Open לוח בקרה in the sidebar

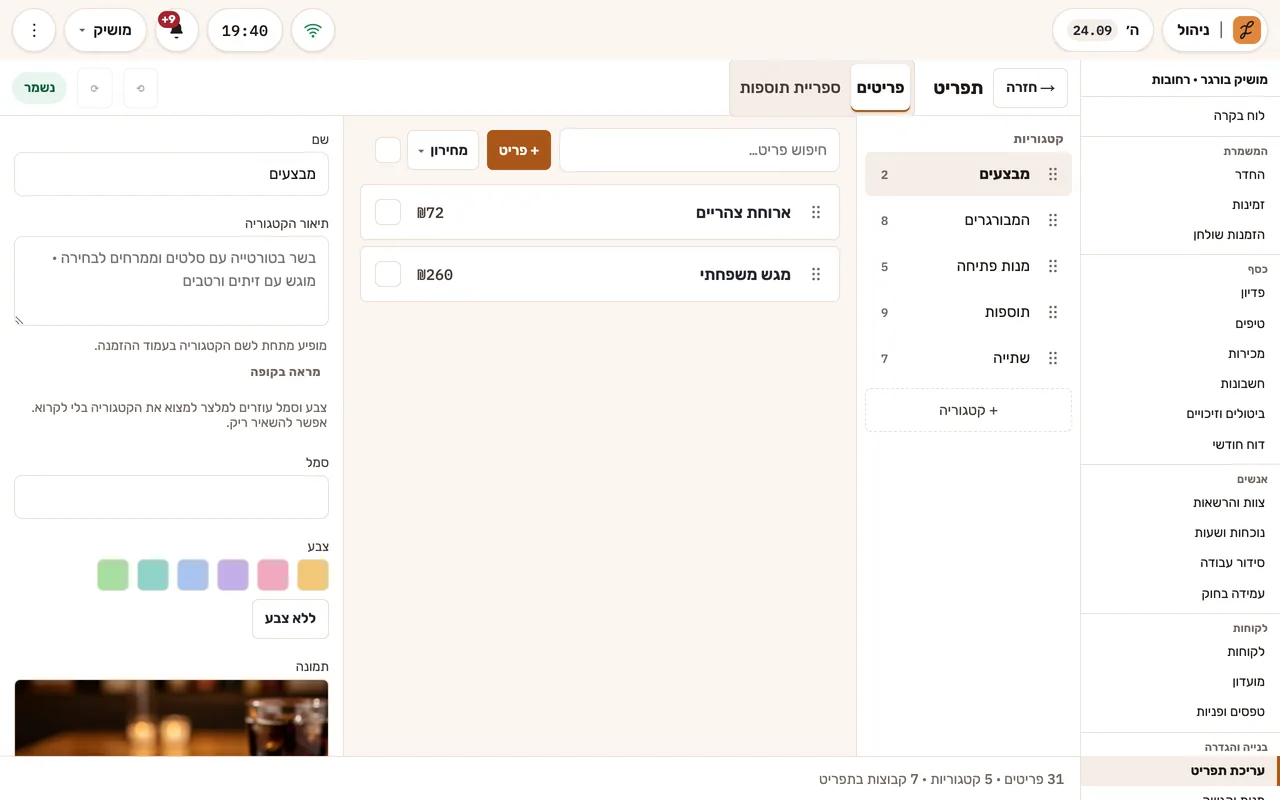coord(1180,116)
